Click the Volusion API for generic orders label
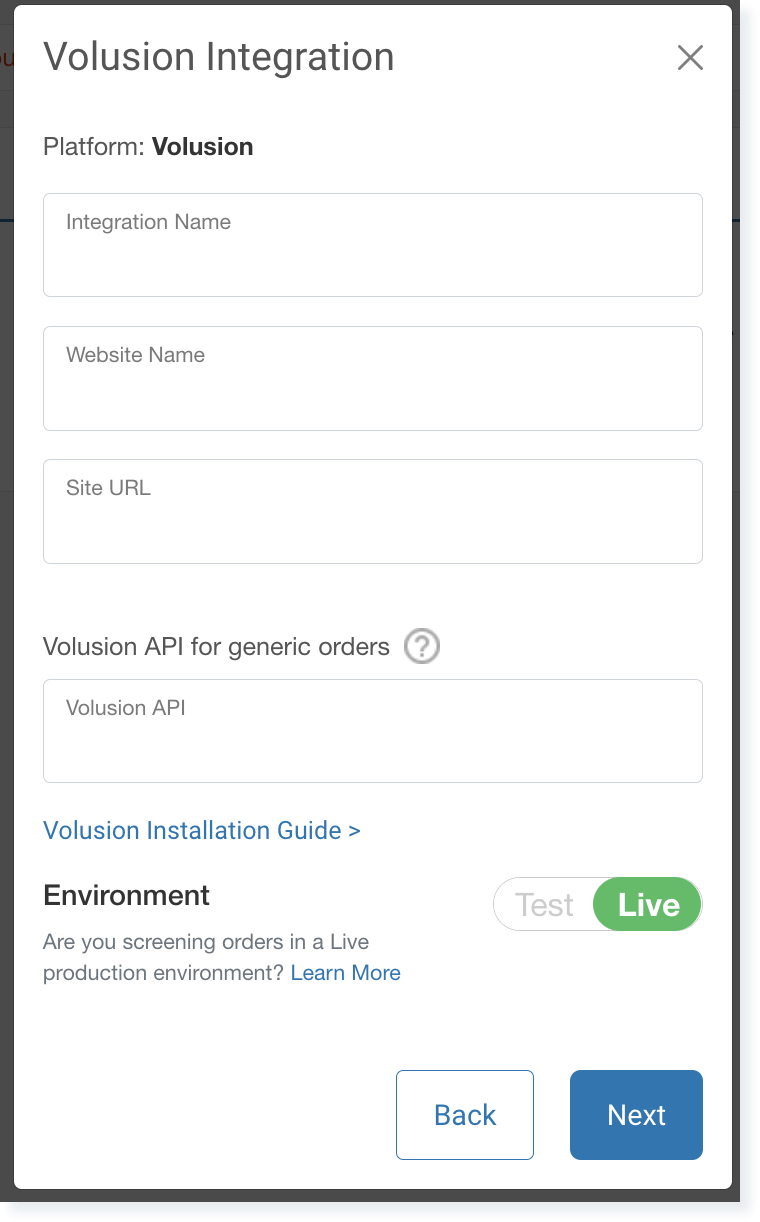Image resolution: width=760 pixels, height=1222 pixels. 215,647
